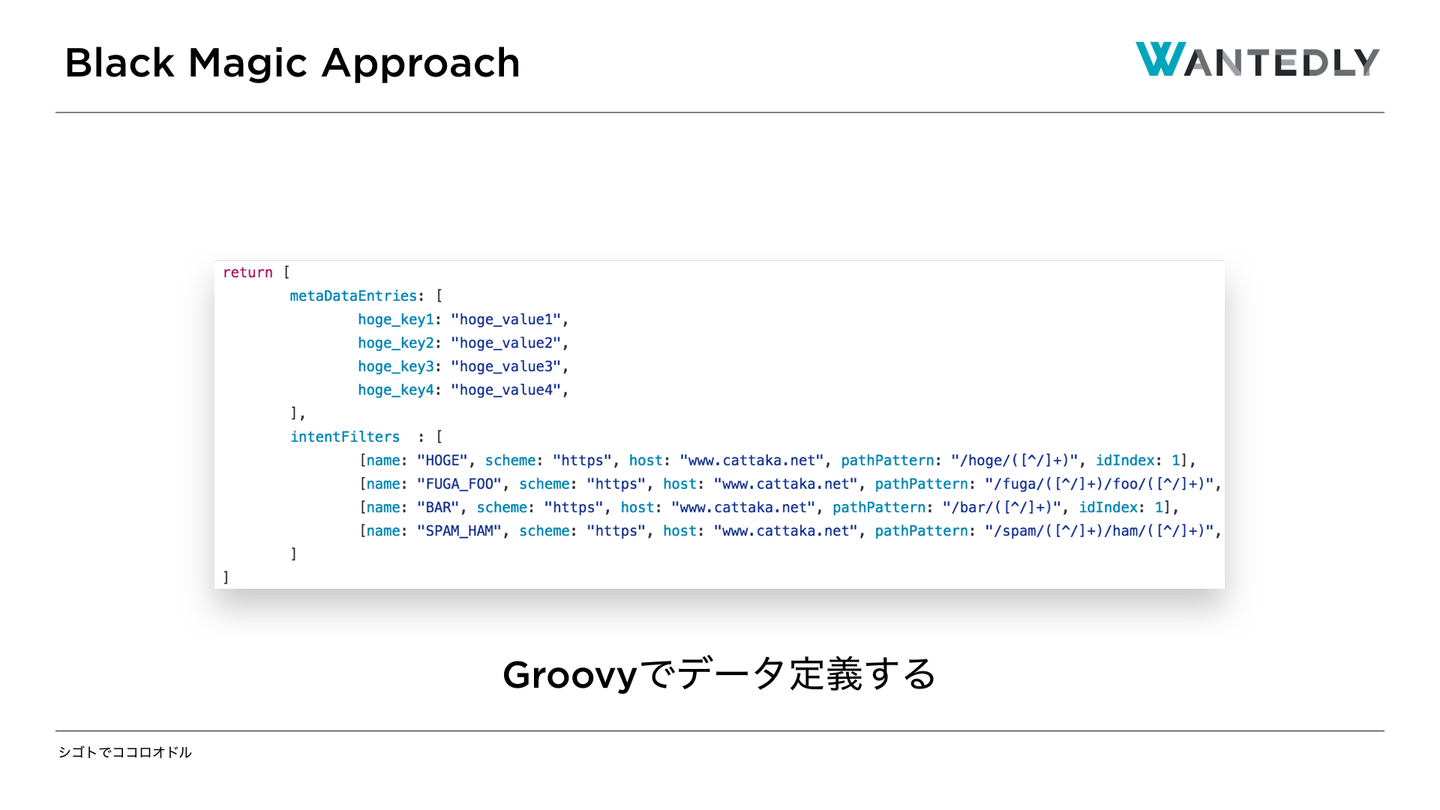
Task: Select the "https" scheme in the SPAM_HAM row
Action: (616, 531)
